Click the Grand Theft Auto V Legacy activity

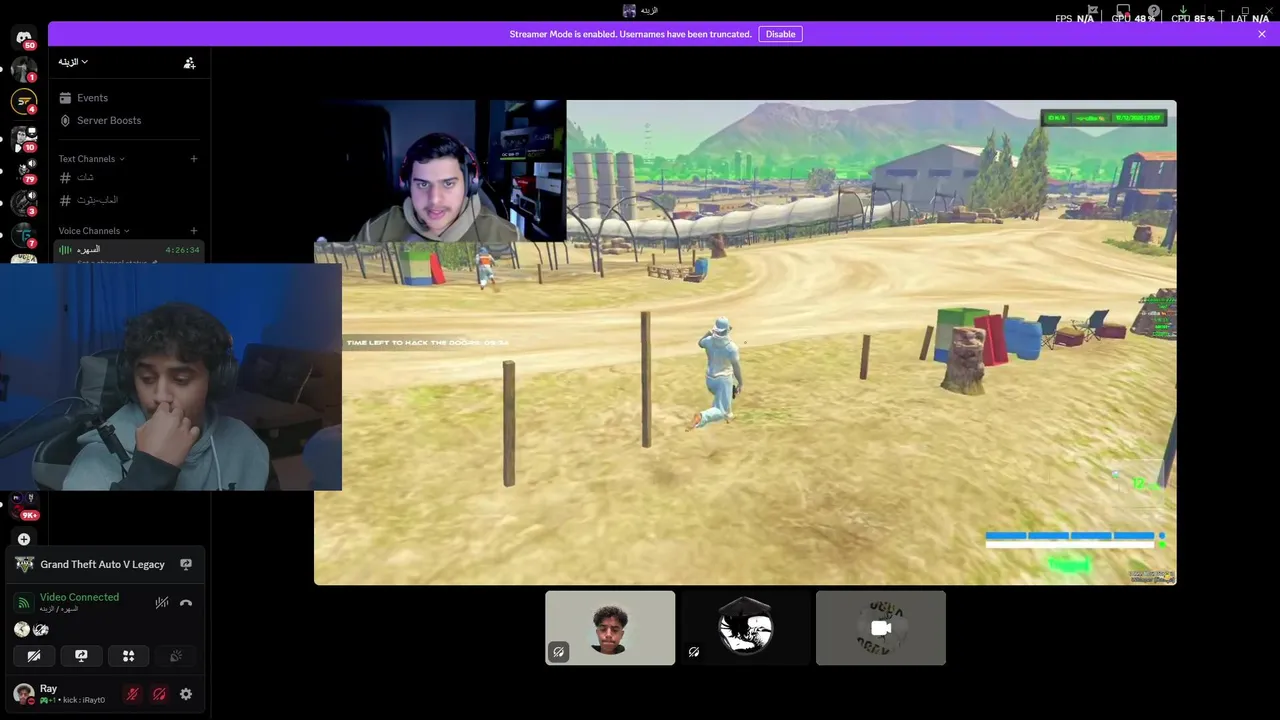pyautogui.click(x=102, y=565)
